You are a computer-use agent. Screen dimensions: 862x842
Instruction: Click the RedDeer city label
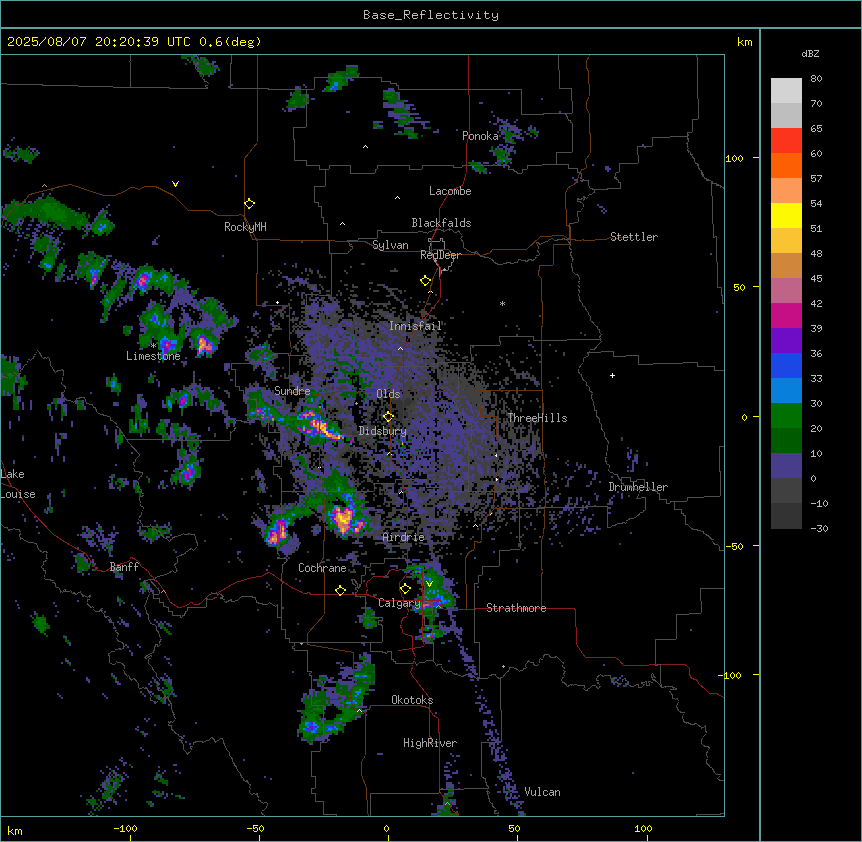tap(440, 255)
